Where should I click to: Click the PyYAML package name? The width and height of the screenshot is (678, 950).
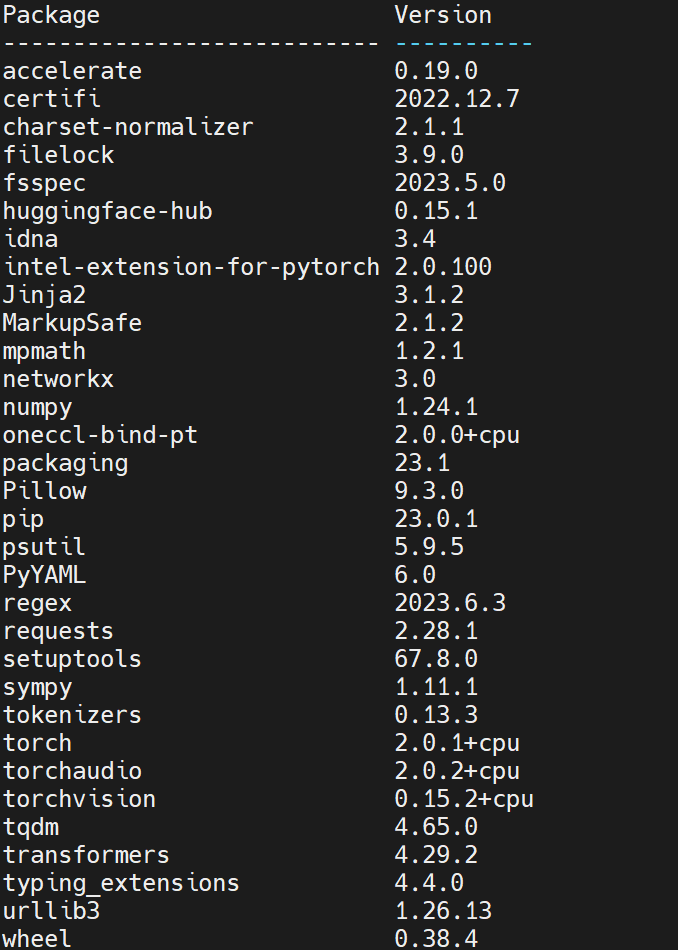pyautogui.click(x=44, y=574)
